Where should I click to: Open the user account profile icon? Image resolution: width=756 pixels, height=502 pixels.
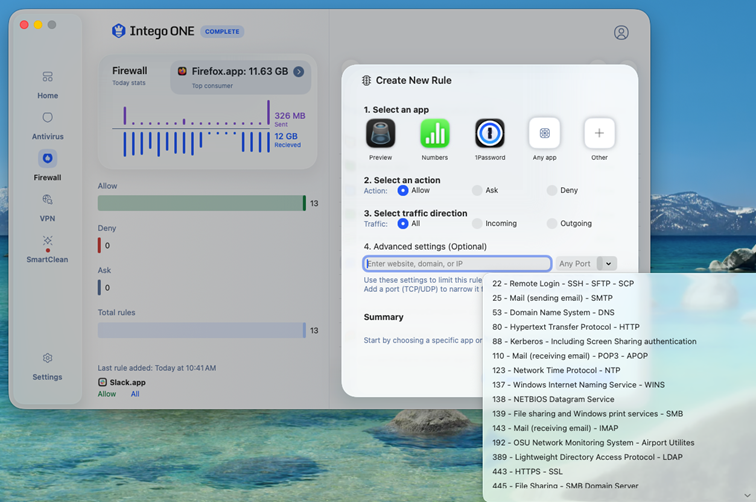pyautogui.click(x=621, y=32)
